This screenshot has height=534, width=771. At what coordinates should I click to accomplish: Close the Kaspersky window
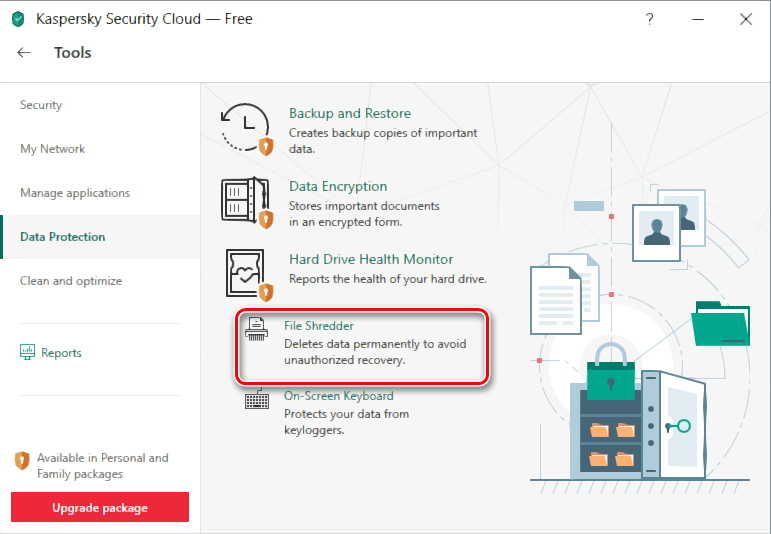746,19
